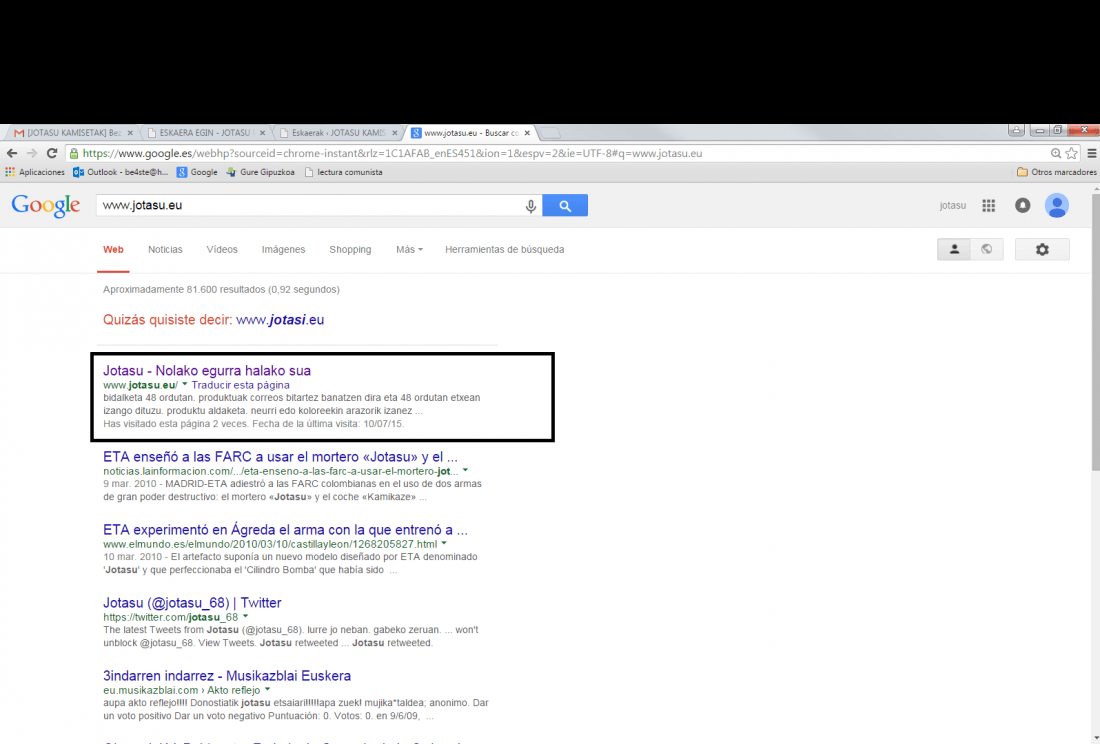Viewport: 1100px width, 744px height.
Task: Open search settings gear
Action: tap(1042, 250)
